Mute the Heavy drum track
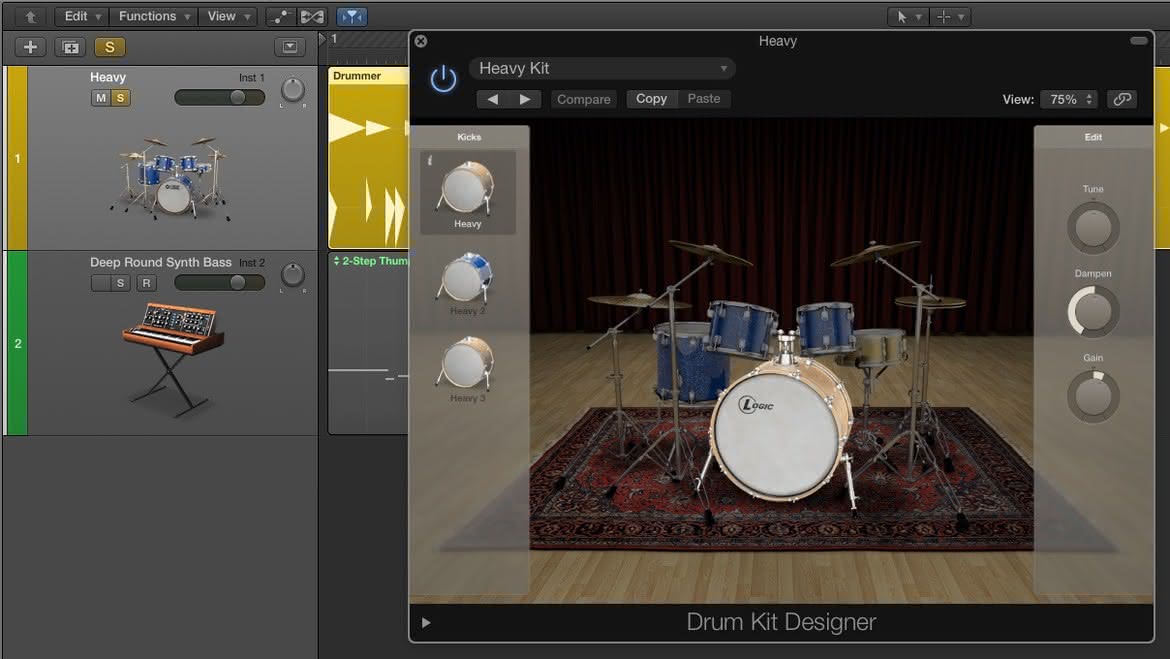1170x659 pixels. tap(101, 98)
